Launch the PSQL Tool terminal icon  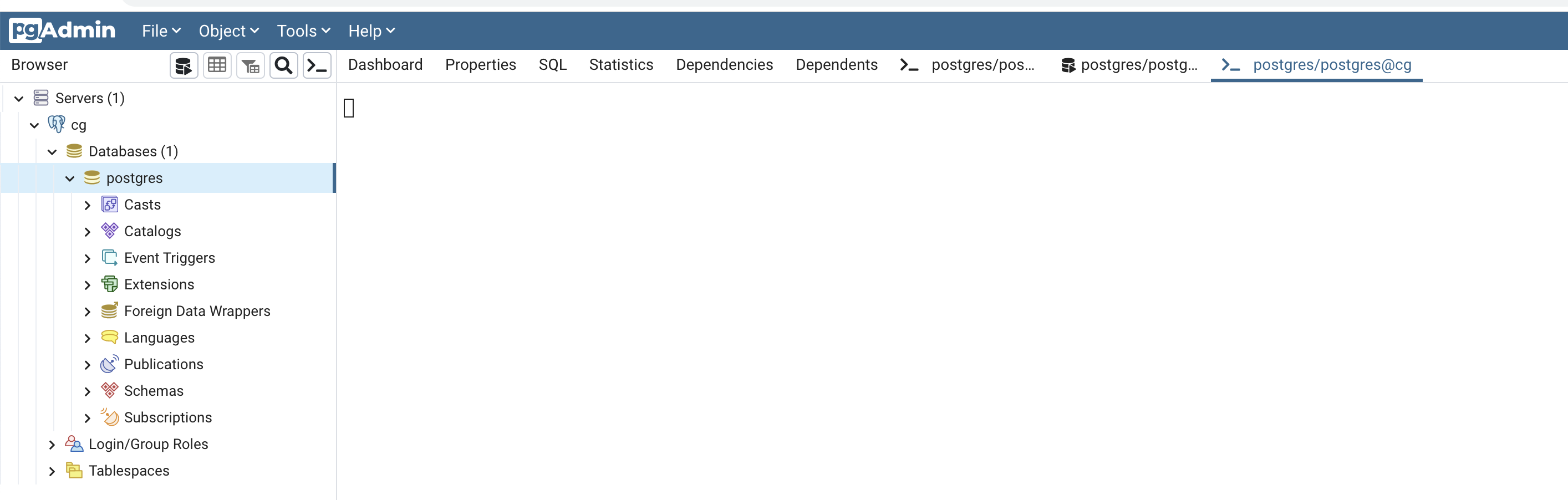point(317,65)
